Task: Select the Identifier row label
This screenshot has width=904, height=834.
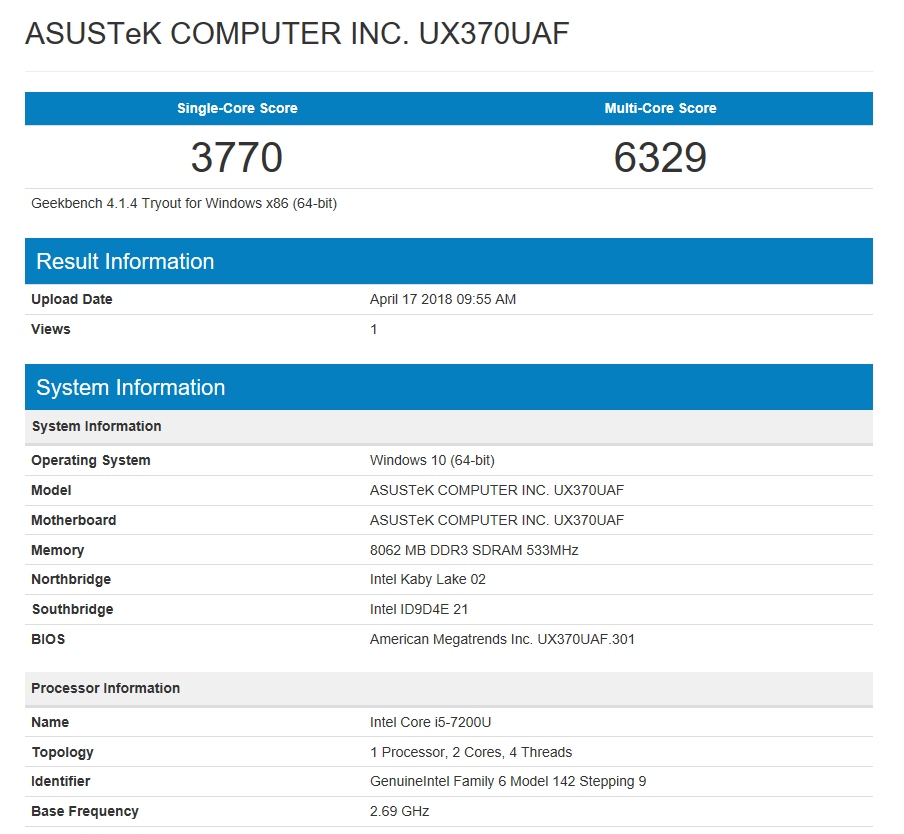Action: click(61, 782)
